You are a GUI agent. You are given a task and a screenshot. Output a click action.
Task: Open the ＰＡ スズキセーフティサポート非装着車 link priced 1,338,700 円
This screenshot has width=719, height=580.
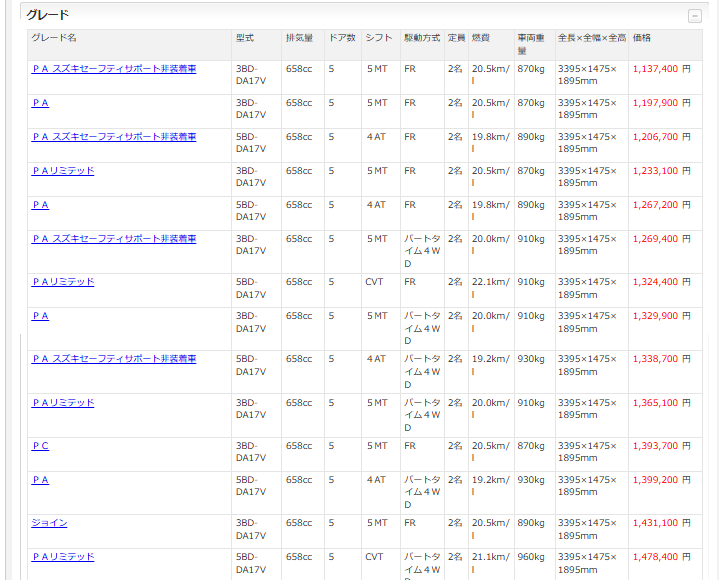click(114, 359)
